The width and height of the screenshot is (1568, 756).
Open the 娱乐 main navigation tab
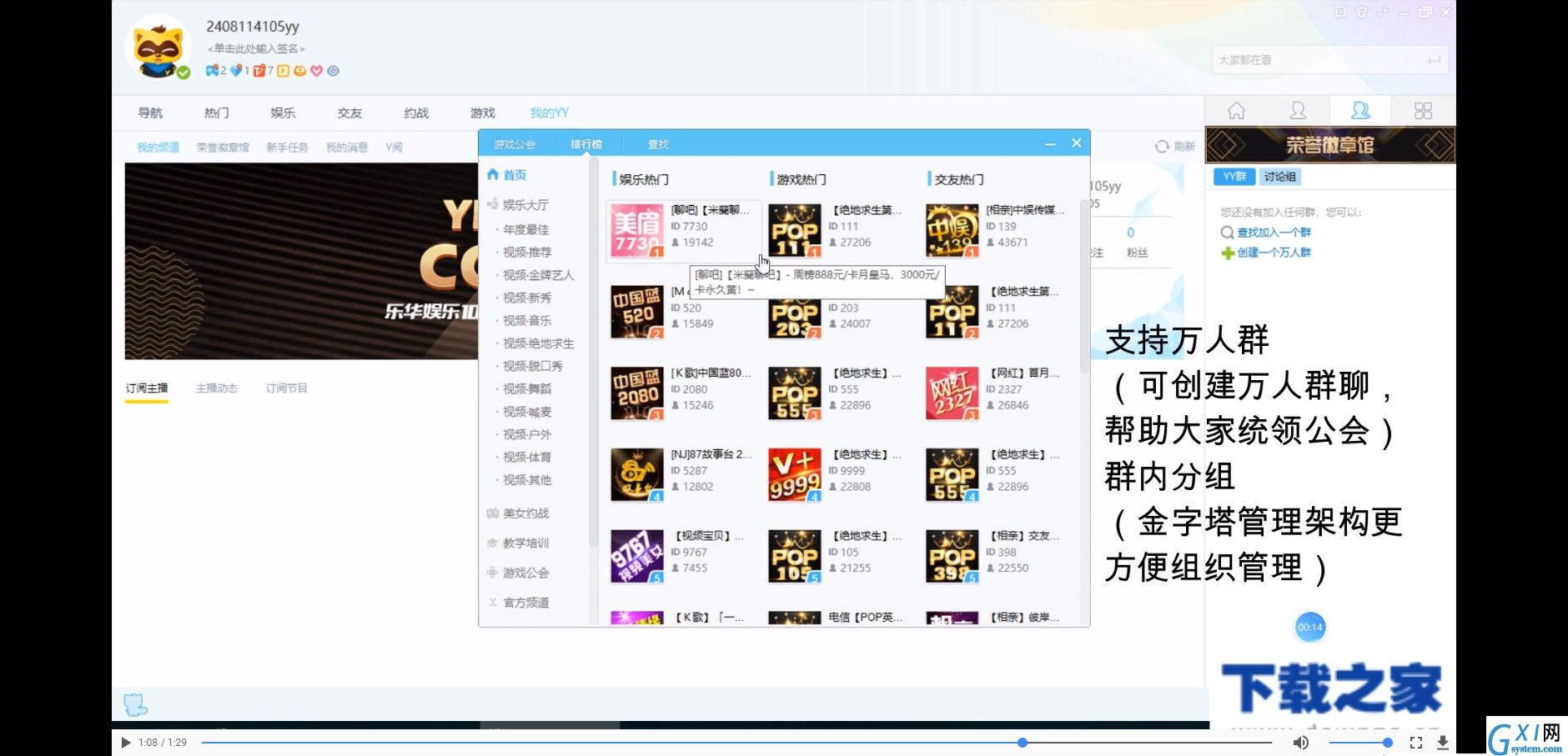[283, 113]
